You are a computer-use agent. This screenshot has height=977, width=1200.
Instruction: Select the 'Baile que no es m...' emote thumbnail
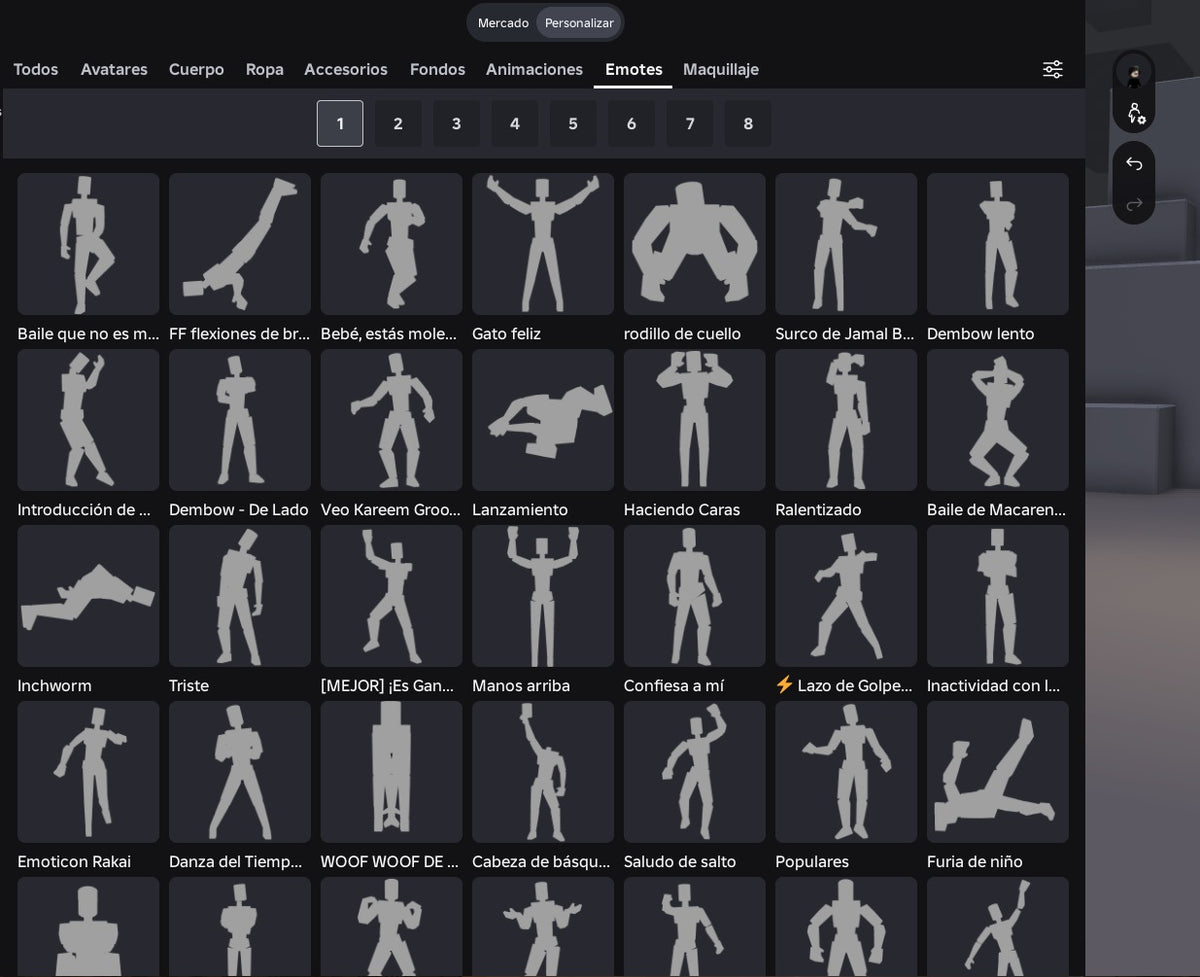(88, 244)
